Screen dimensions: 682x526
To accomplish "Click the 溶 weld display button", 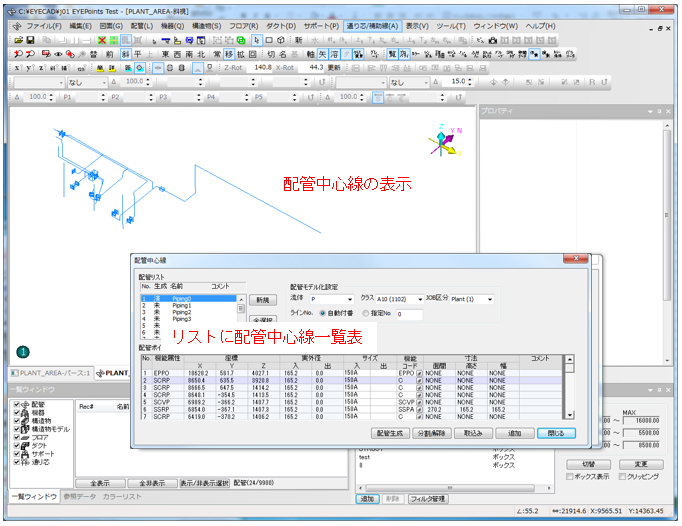I will click(x=334, y=54).
